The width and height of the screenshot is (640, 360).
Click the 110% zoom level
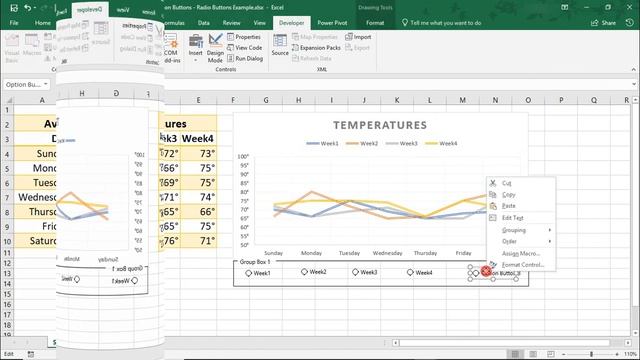click(630, 354)
